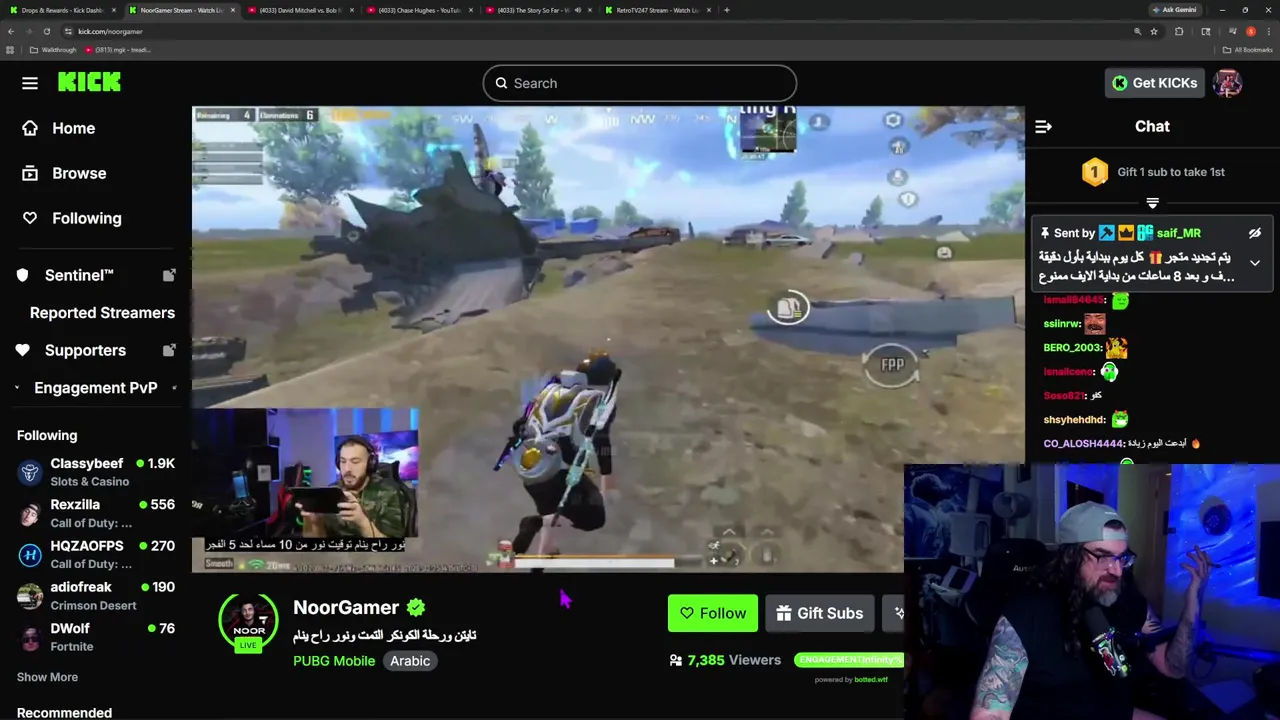Open the mgk YouTube bookmark
This screenshot has width=1280, height=720.
point(118,50)
